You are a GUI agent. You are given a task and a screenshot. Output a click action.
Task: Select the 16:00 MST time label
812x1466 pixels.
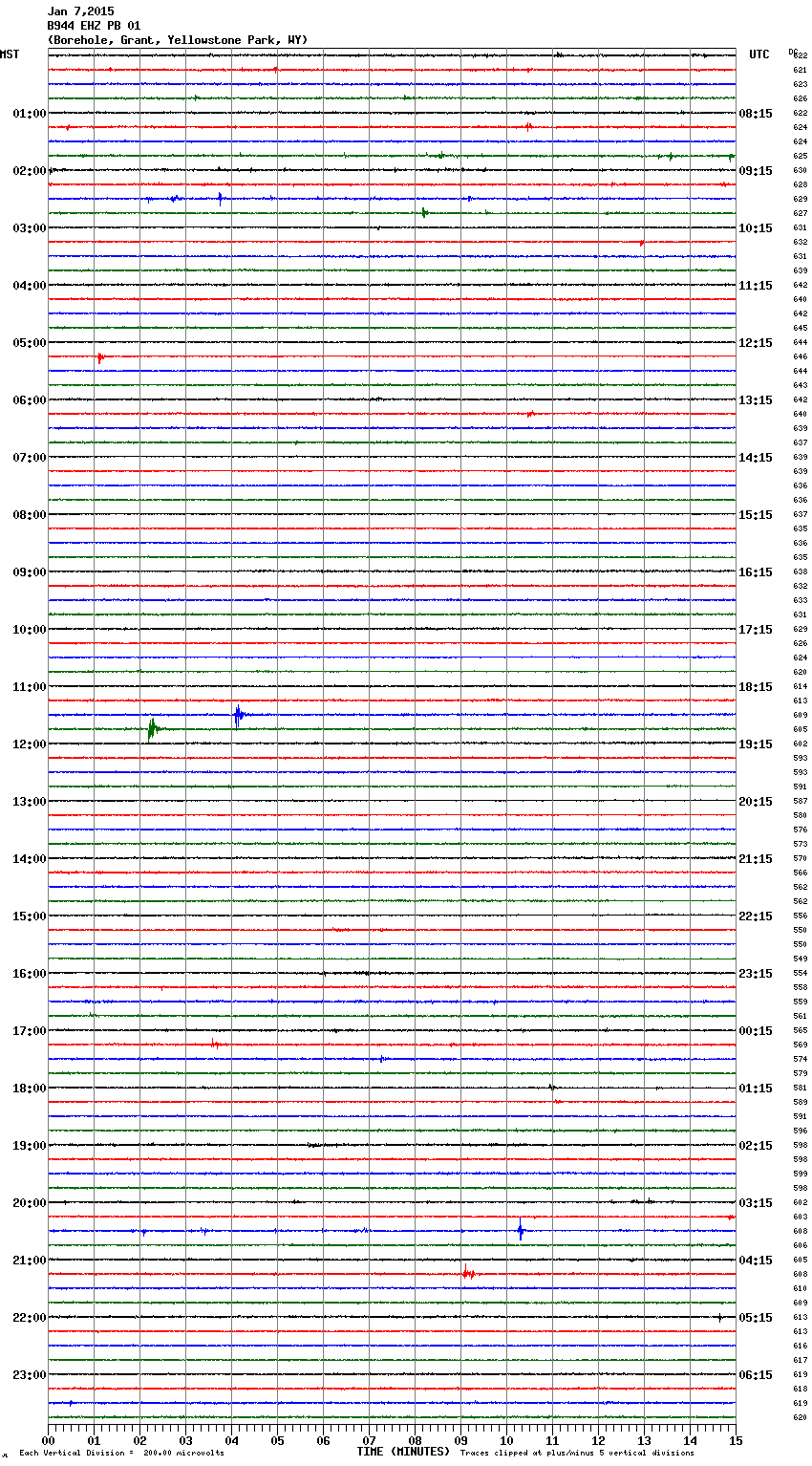pos(29,974)
